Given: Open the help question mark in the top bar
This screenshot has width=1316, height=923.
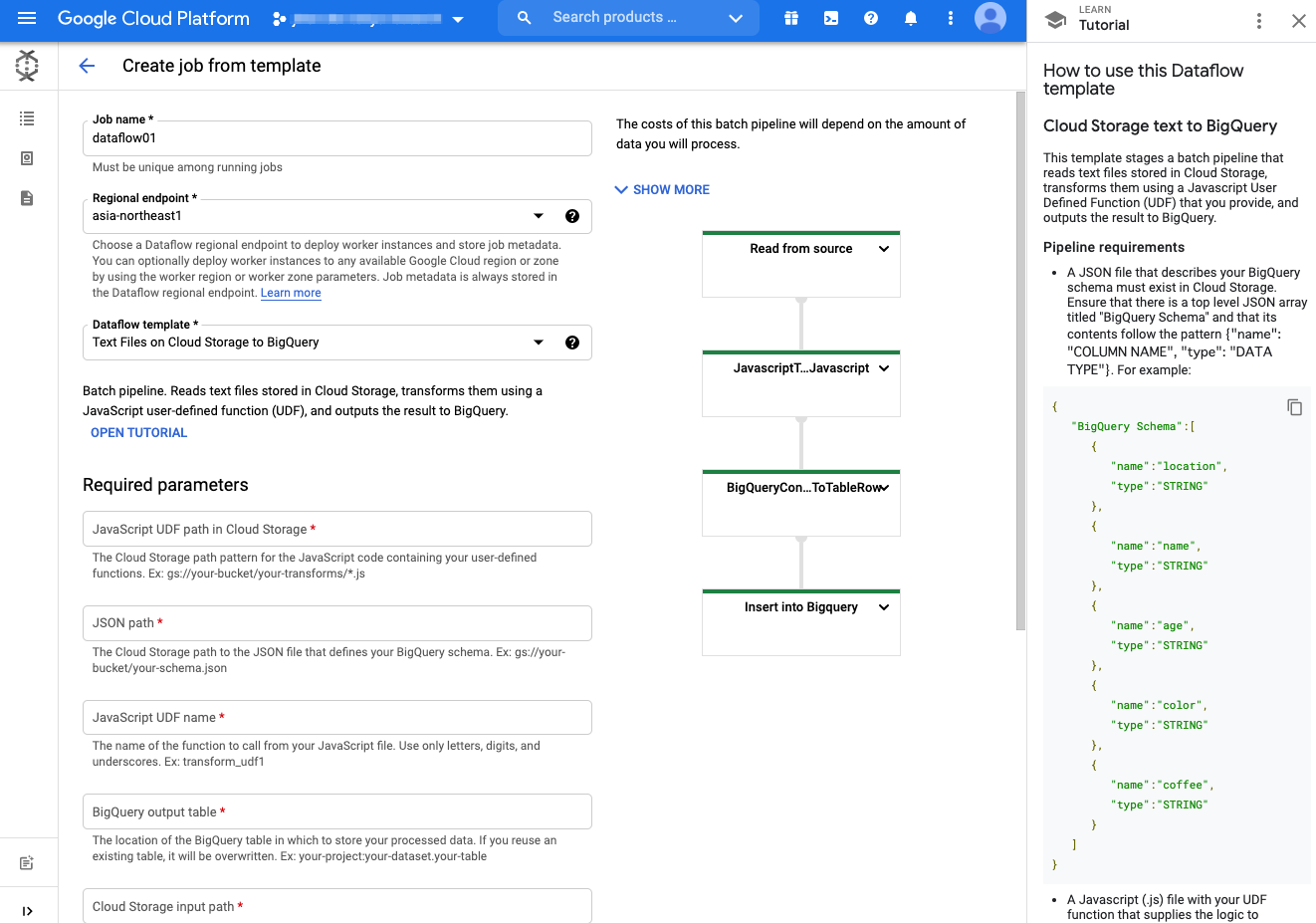Looking at the screenshot, I should (x=871, y=18).
